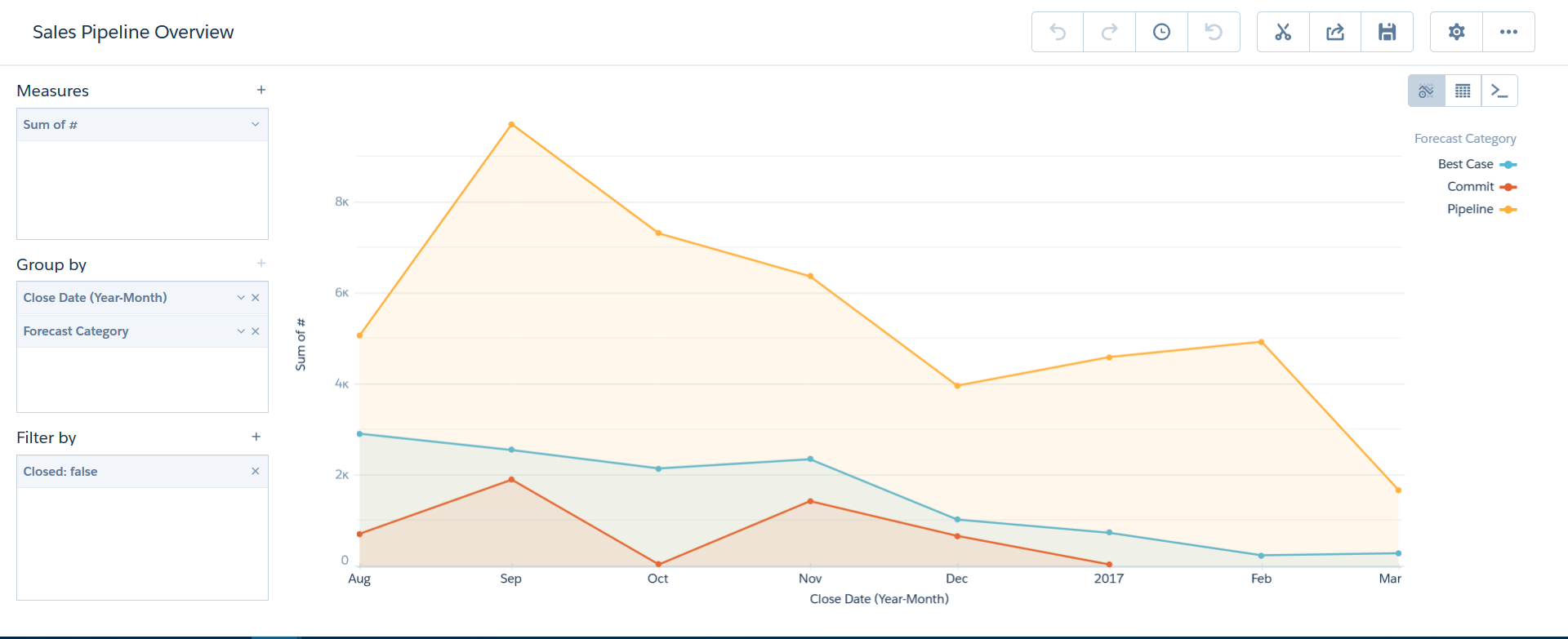
Task: Add a new measure with plus button
Action: (x=261, y=90)
